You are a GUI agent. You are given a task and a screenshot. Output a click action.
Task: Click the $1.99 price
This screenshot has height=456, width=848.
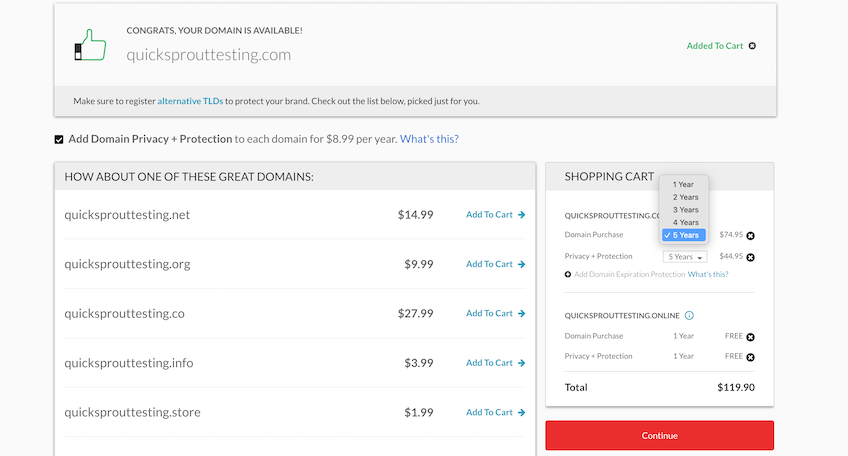419,412
